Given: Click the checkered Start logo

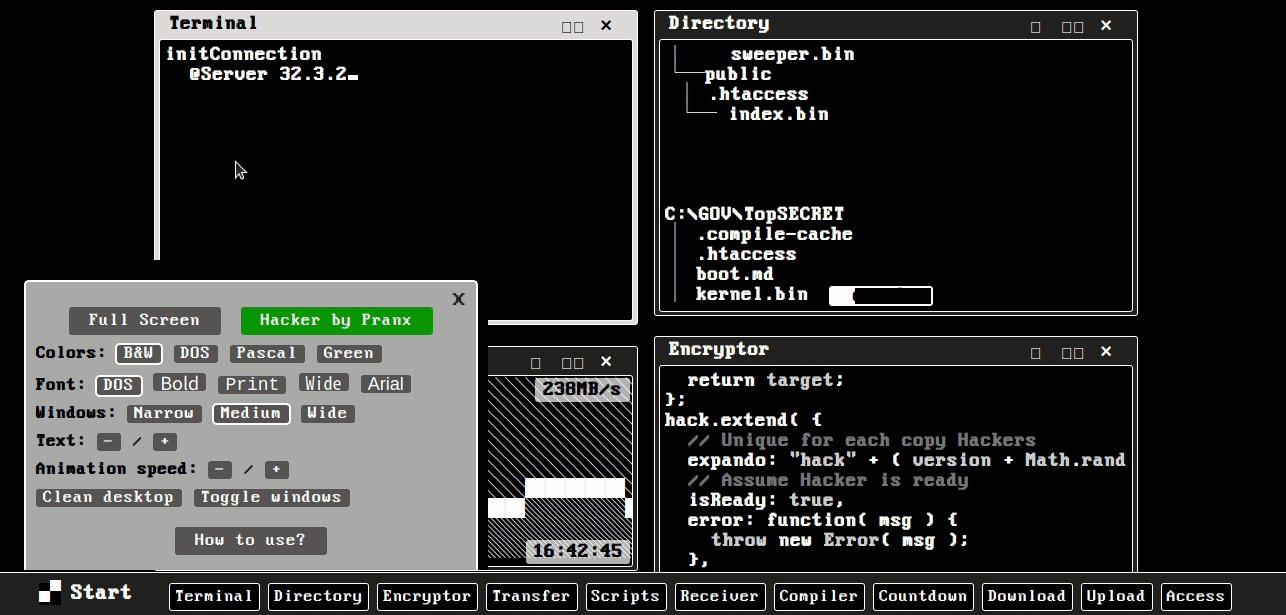Looking at the screenshot, I should point(48,592).
